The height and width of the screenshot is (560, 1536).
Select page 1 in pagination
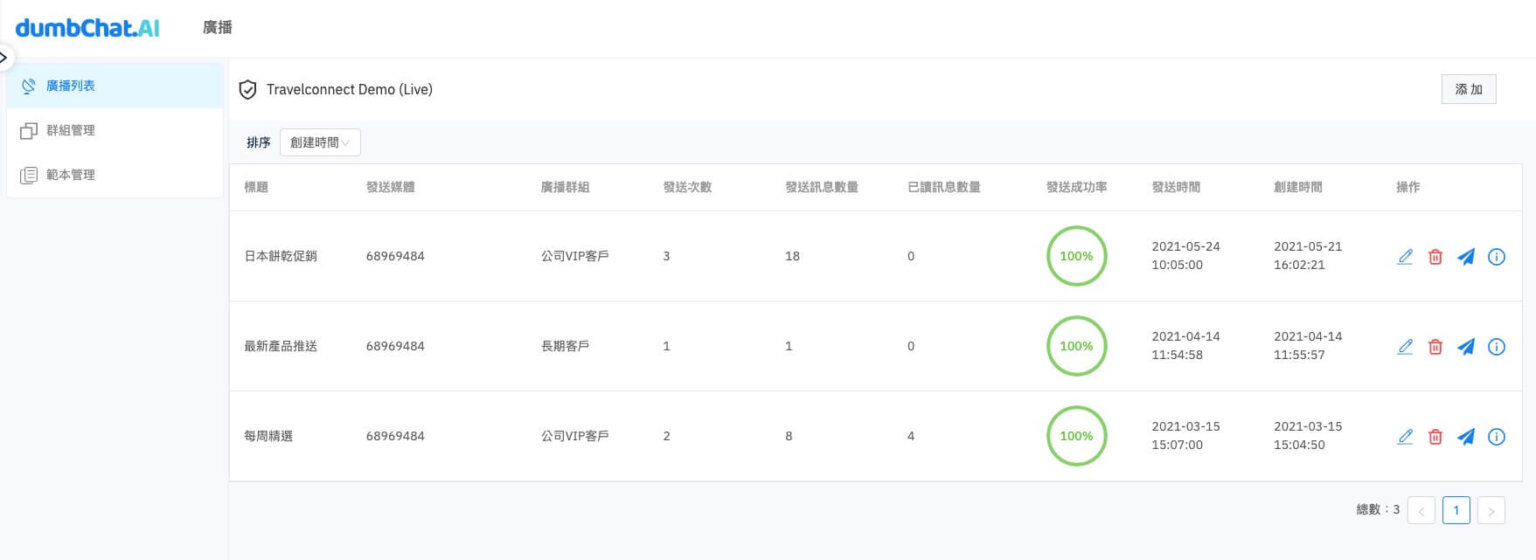click(x=1456, y=511)
